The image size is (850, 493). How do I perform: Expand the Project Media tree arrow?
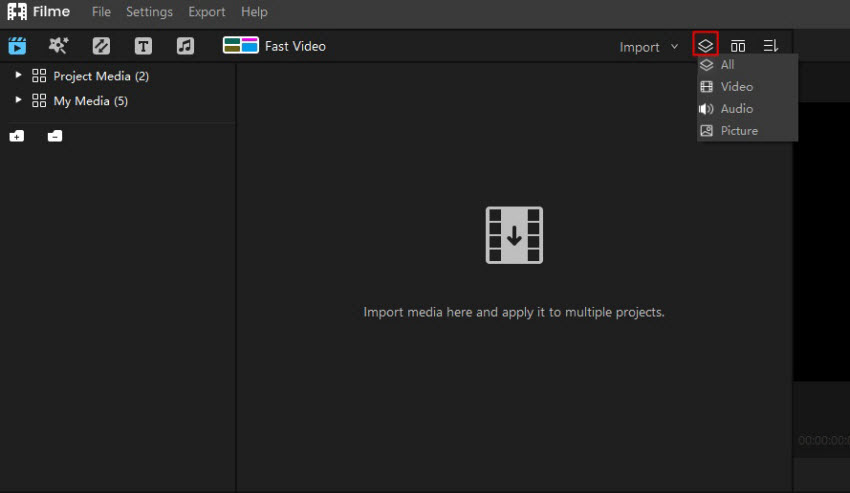tap(18, 75)
